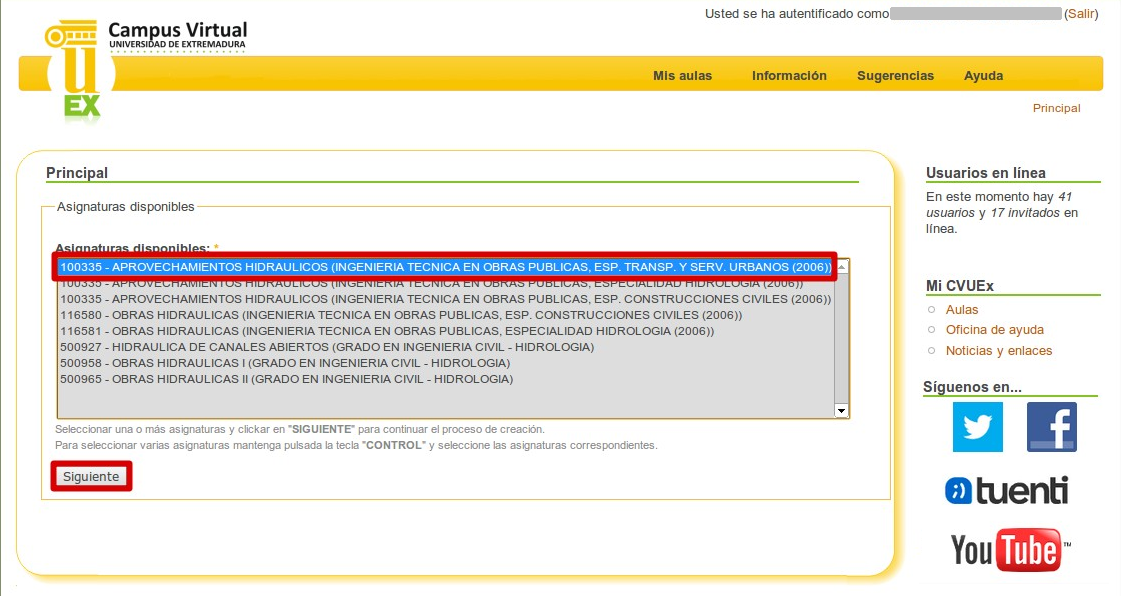Open the Oficina de ayuda link
The height and width of the screenshot is (596, 1121).
click(x=994, y=330)
